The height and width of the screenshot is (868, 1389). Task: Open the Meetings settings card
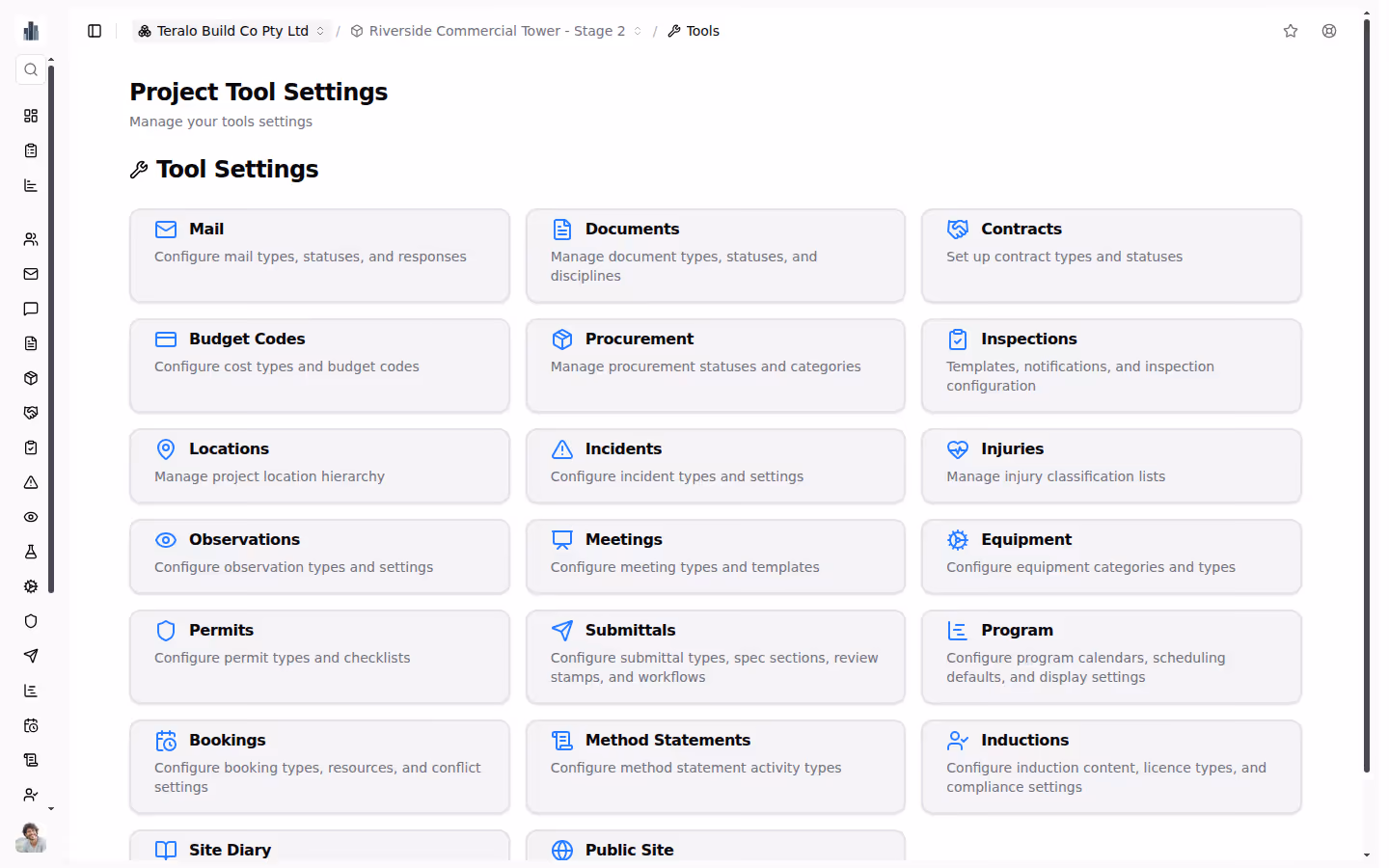[716, 556]
